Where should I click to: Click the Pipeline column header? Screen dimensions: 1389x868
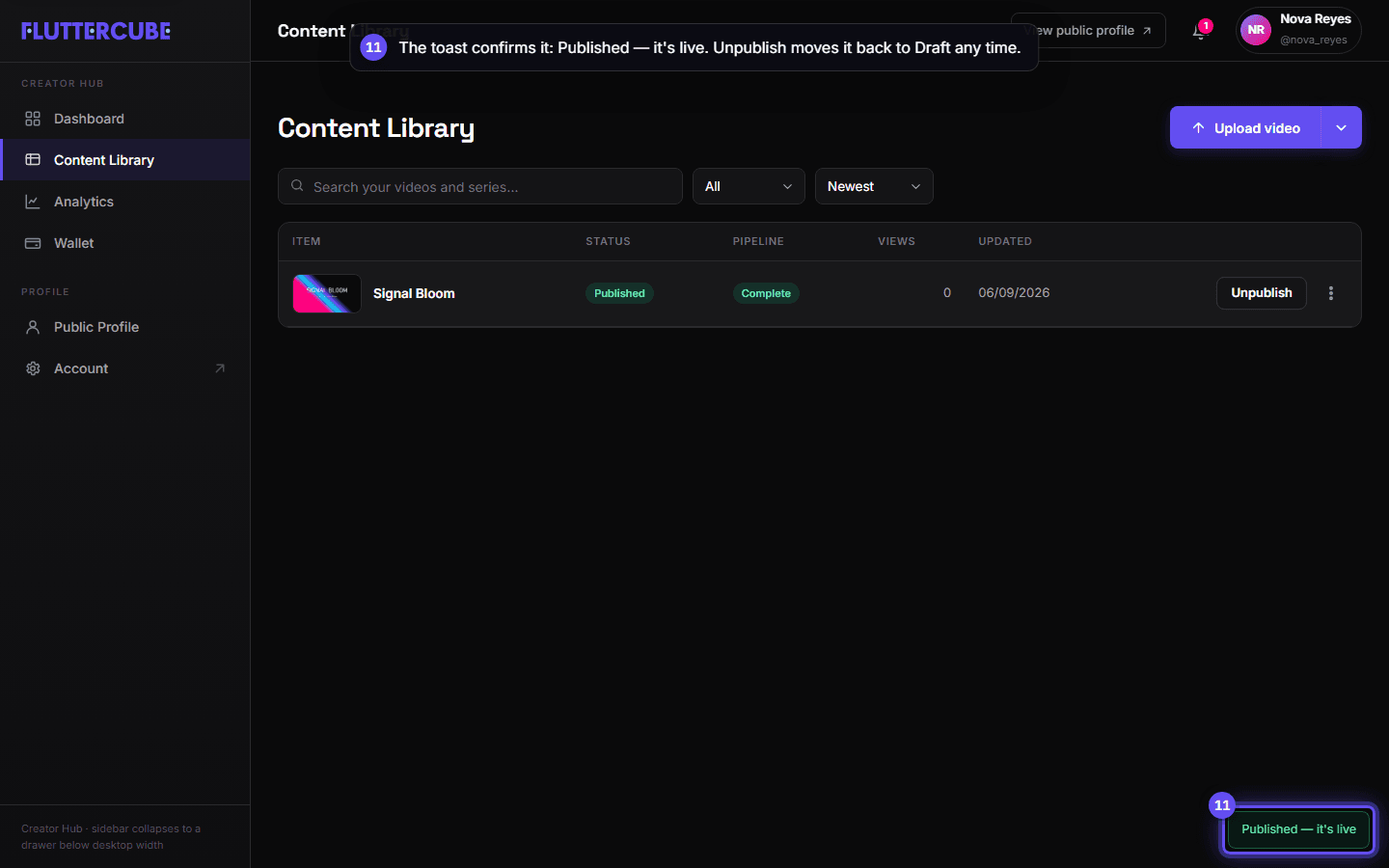tap(758, 241)
